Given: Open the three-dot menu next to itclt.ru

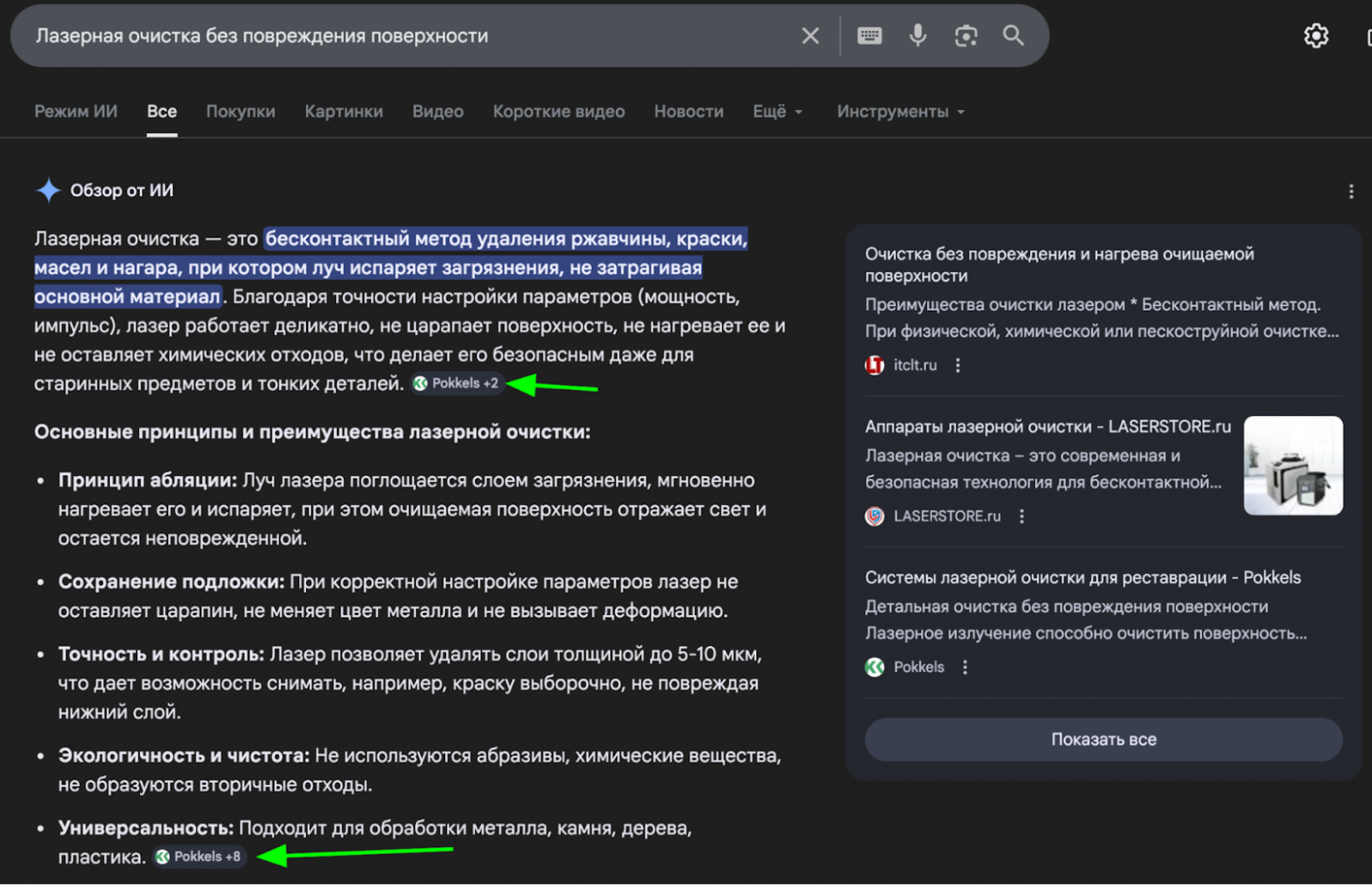Looking at the screenshot, I should 958,365.
